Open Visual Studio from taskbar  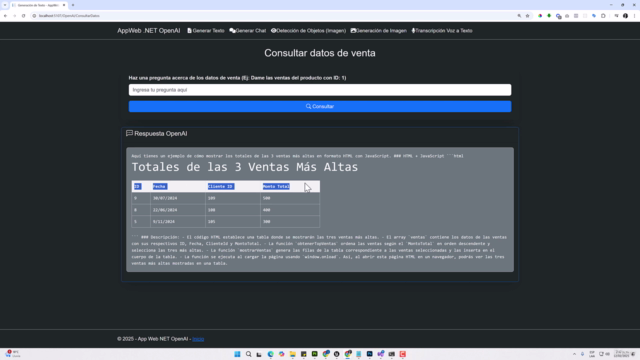(x=380, y=354)
